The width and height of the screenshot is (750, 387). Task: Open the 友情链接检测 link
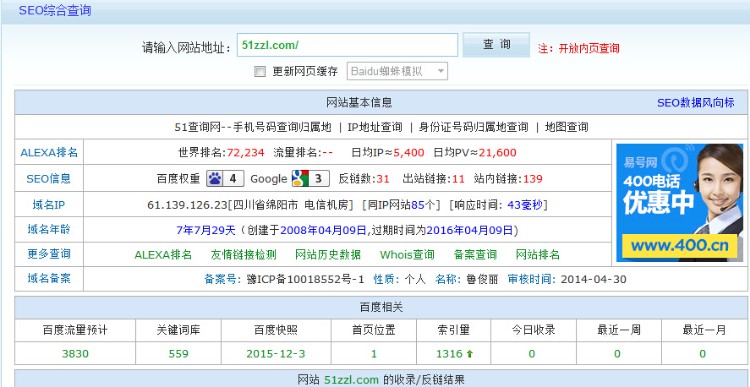243,255
